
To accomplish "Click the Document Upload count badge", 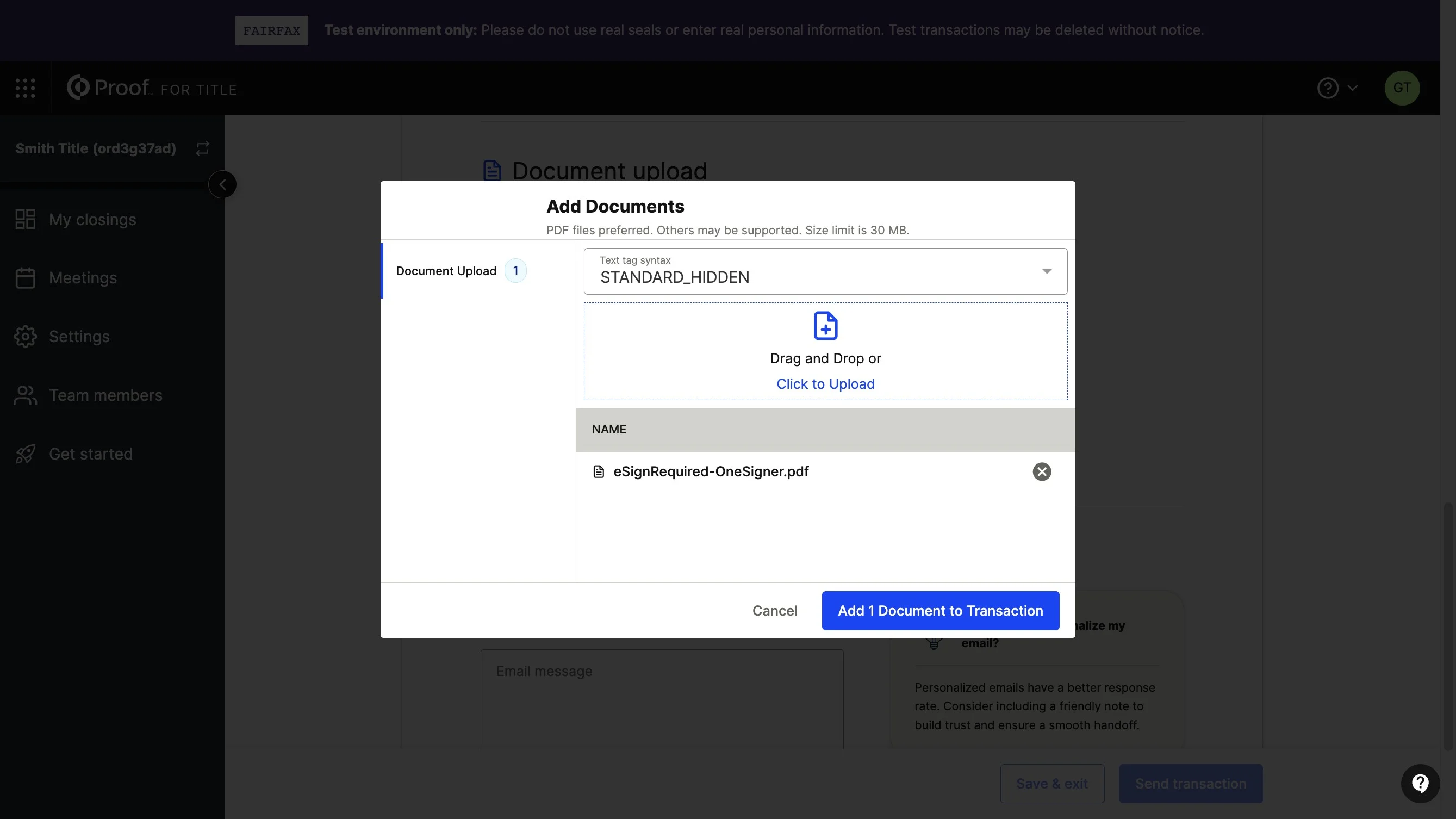I will coord(515,271).
